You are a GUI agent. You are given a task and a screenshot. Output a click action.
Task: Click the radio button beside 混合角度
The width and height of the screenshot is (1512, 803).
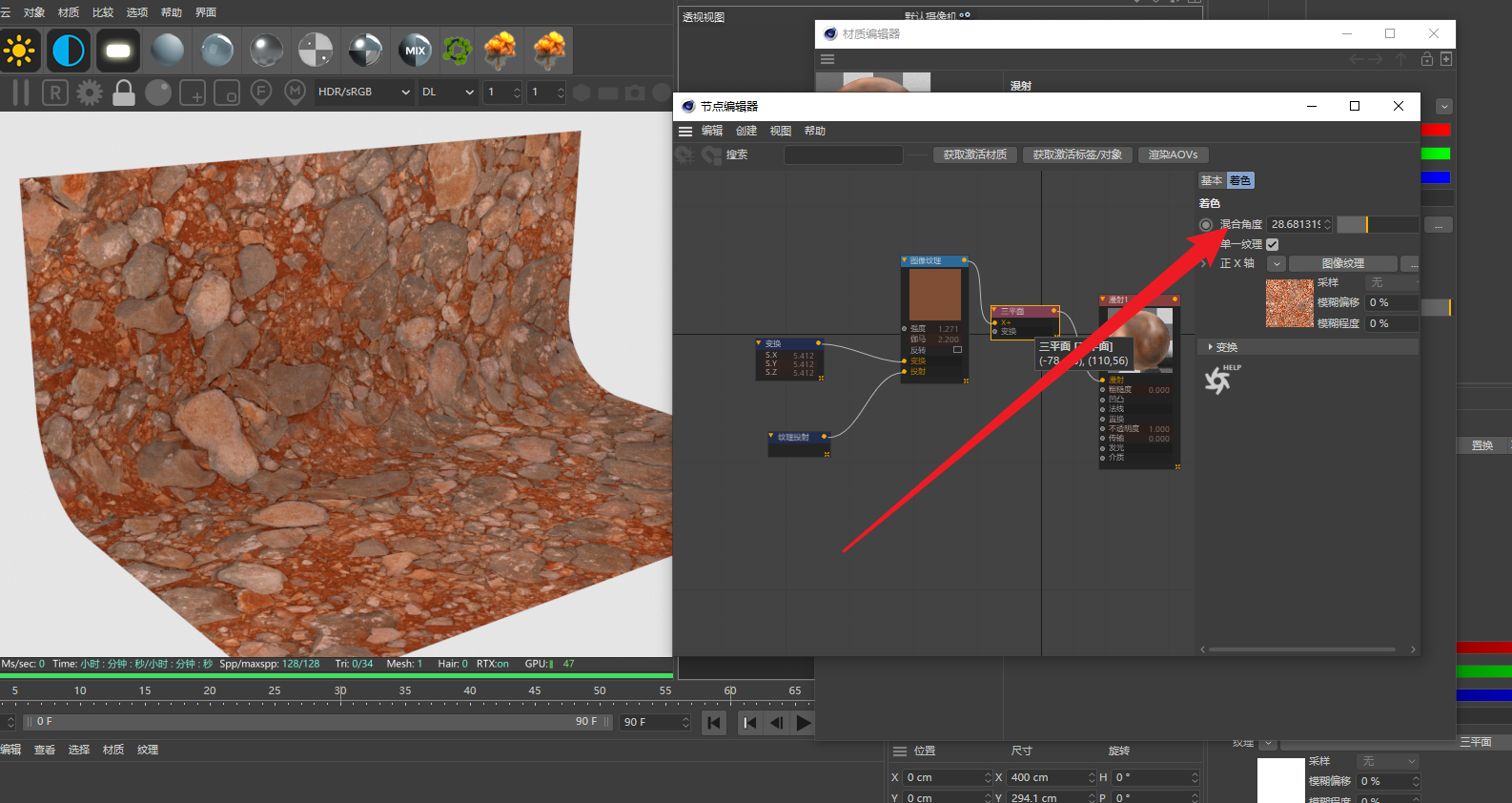tap(1206, 224)
